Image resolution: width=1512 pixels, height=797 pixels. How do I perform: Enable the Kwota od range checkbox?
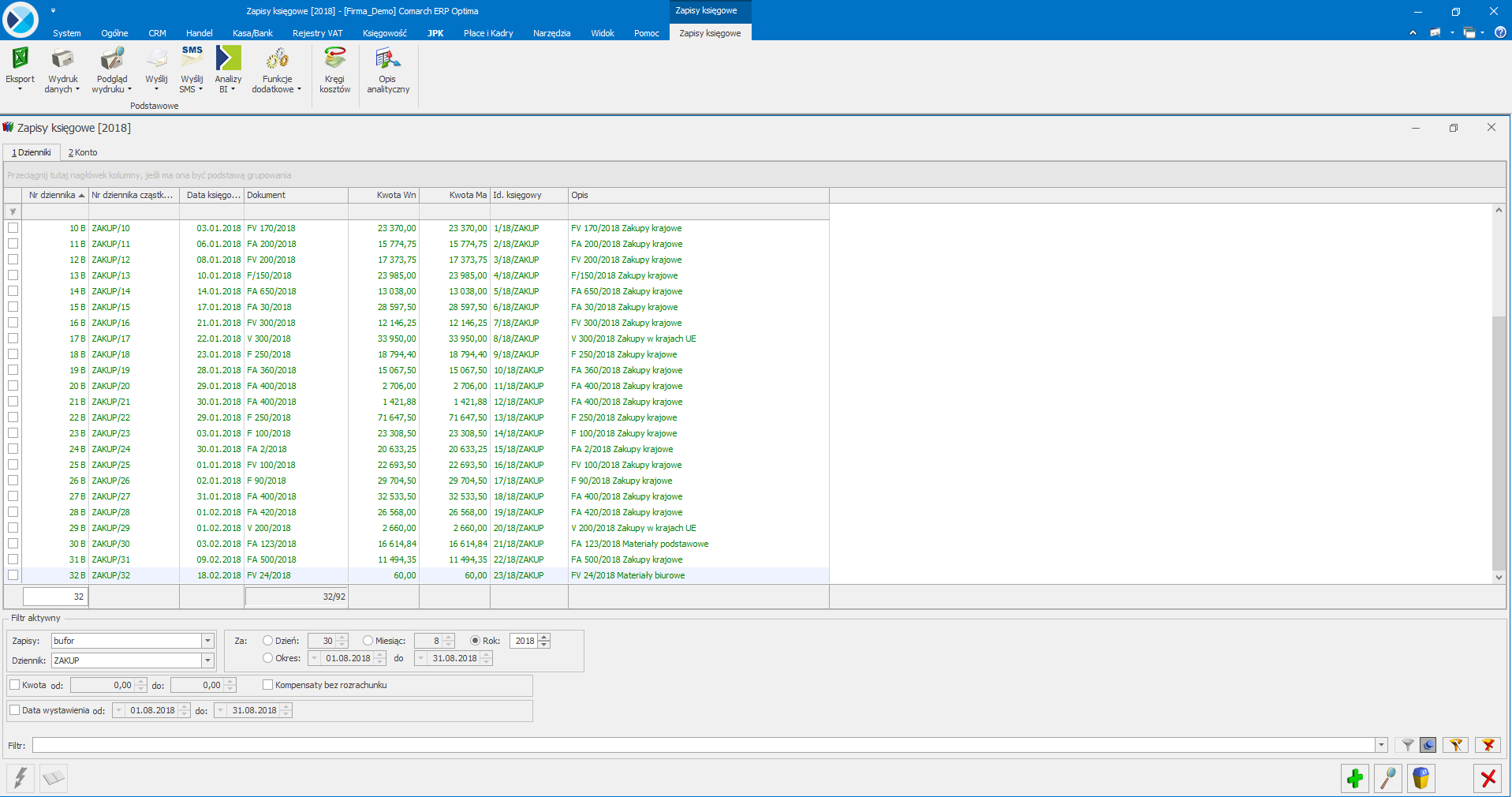pos(15,685)
